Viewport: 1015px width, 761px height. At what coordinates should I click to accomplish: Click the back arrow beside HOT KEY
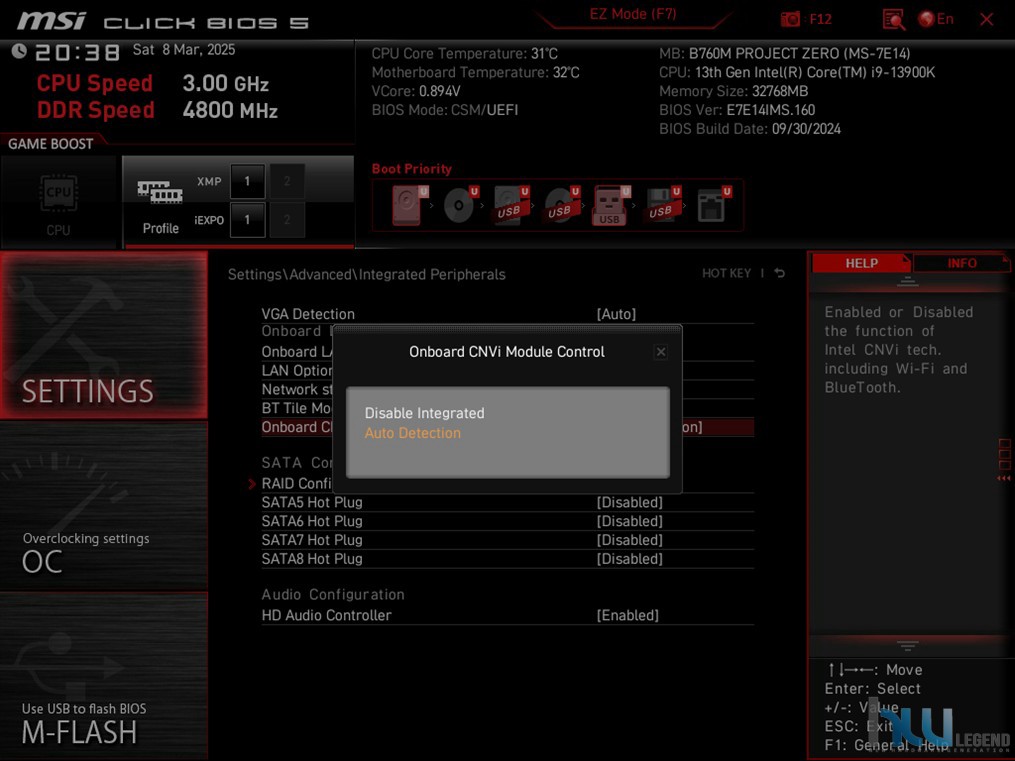(x=779, y=273)
